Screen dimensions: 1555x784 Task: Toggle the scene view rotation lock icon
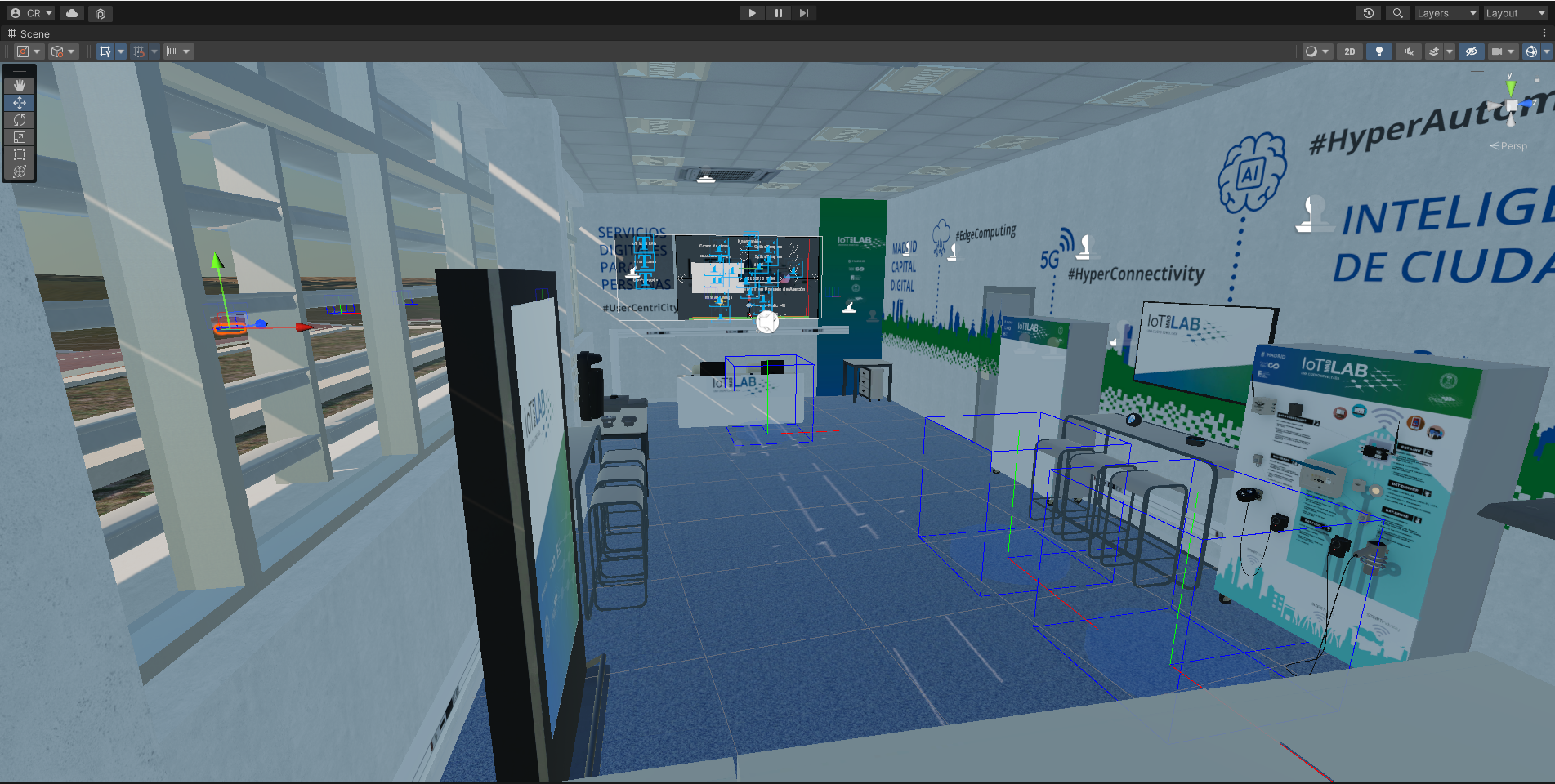(1537, 80)
